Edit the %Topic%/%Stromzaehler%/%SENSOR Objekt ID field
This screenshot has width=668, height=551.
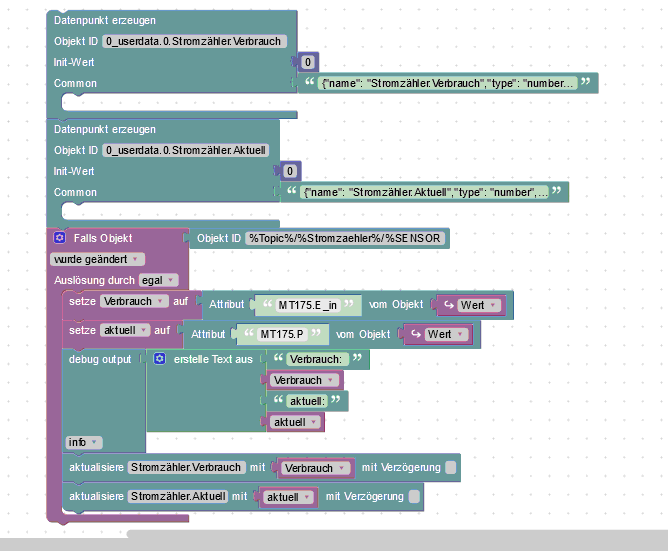pos(345,238)
